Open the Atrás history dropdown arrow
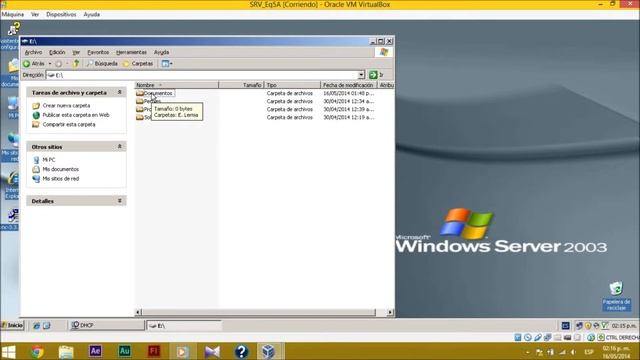Screen dimensions: 640x360 point(50,64)
